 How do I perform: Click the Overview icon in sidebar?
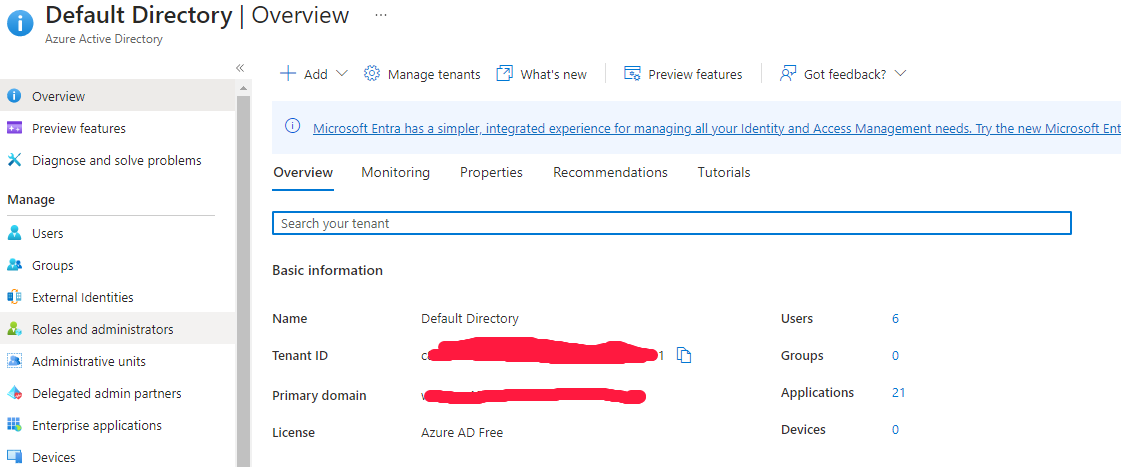coord(14,96)
